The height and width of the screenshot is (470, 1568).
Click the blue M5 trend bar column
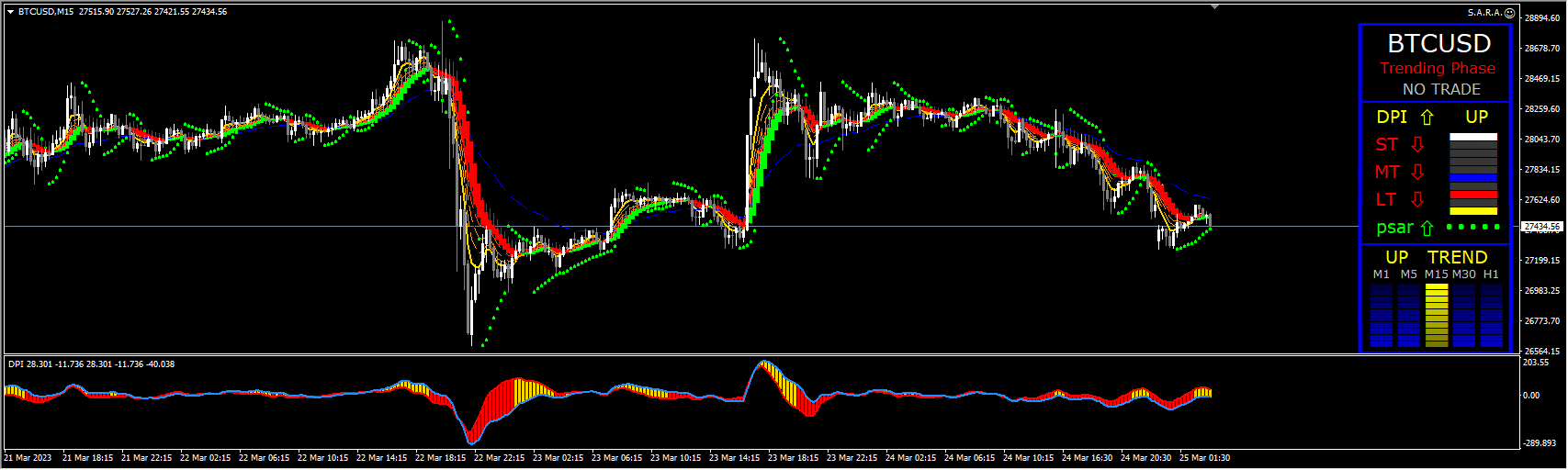point(1409,316)
